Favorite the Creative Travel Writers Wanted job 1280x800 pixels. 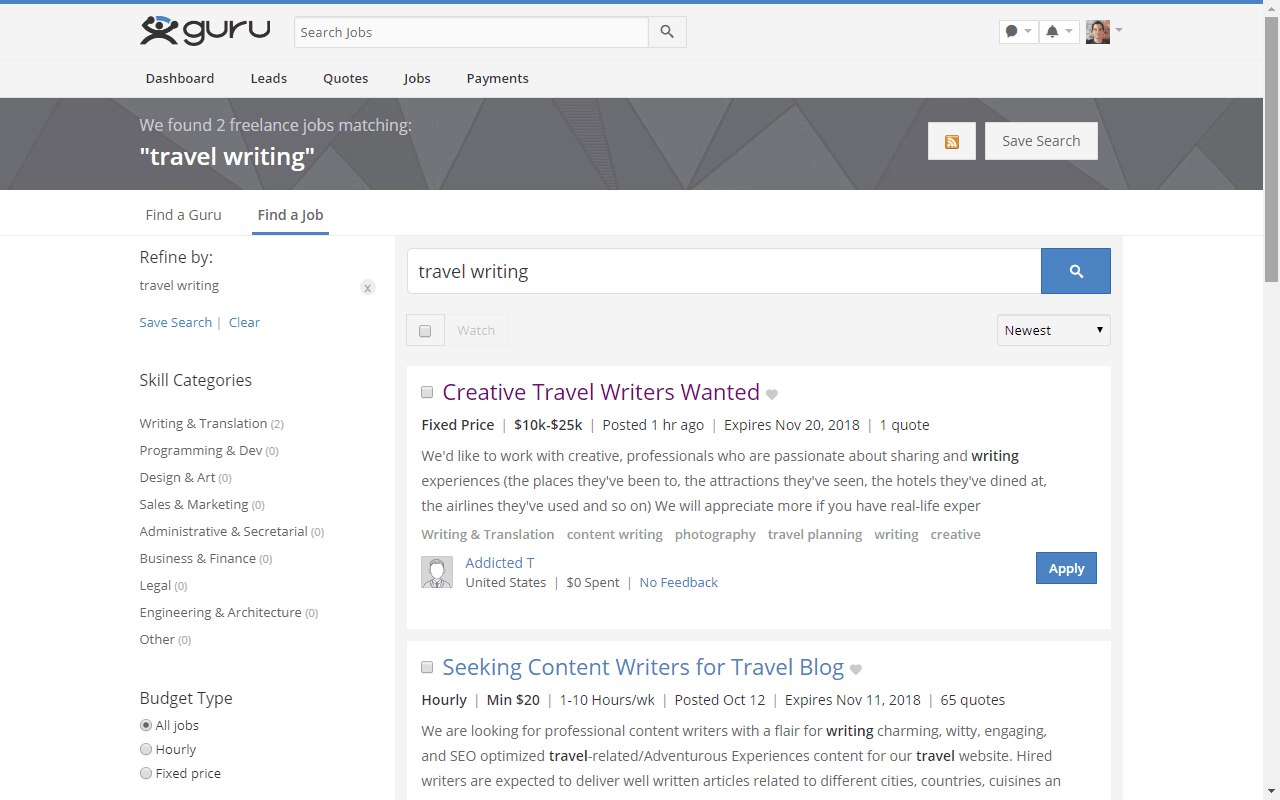[x=772, y=395]
